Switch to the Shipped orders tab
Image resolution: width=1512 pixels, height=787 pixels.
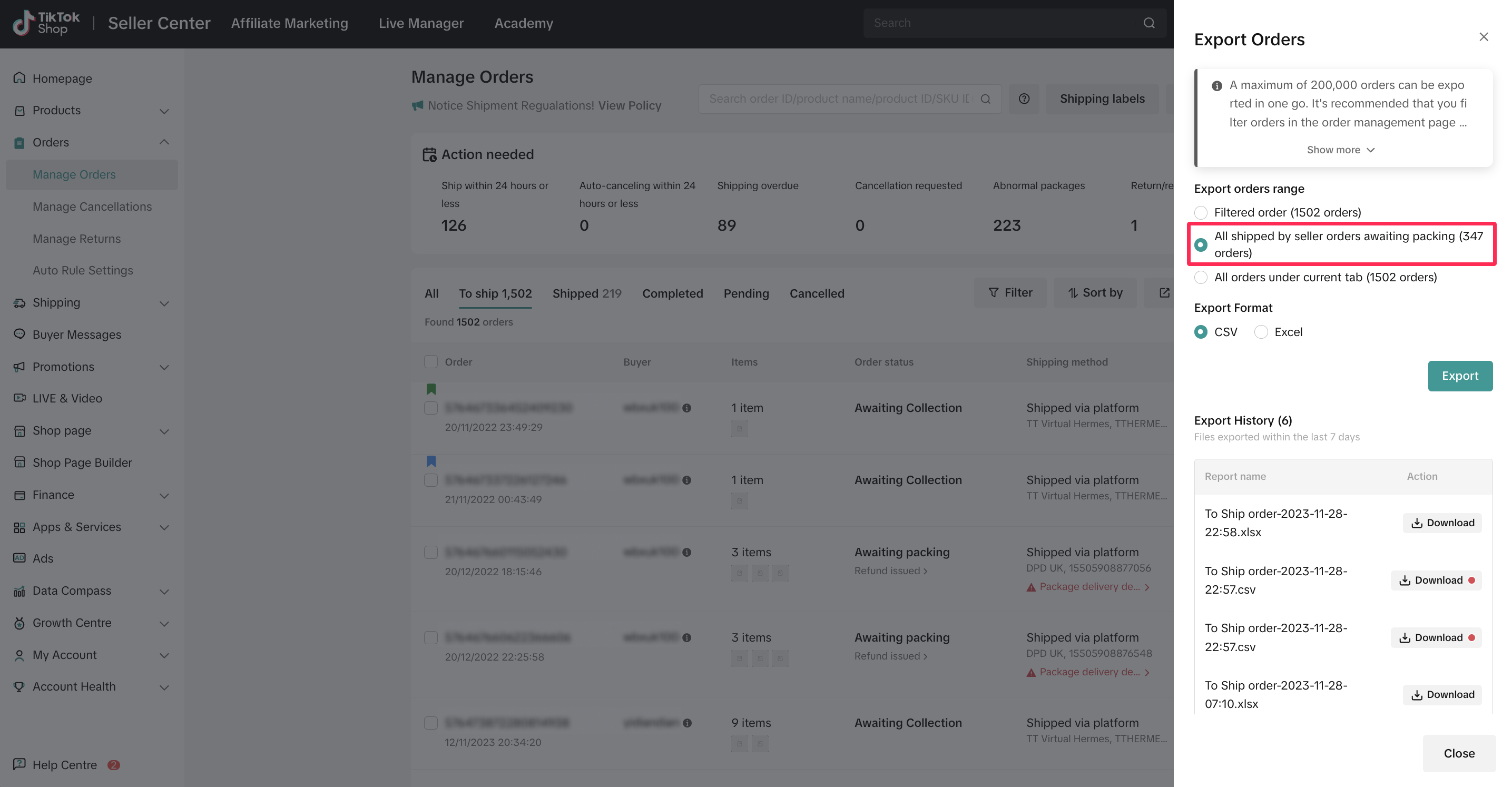(x=586, y=293)
